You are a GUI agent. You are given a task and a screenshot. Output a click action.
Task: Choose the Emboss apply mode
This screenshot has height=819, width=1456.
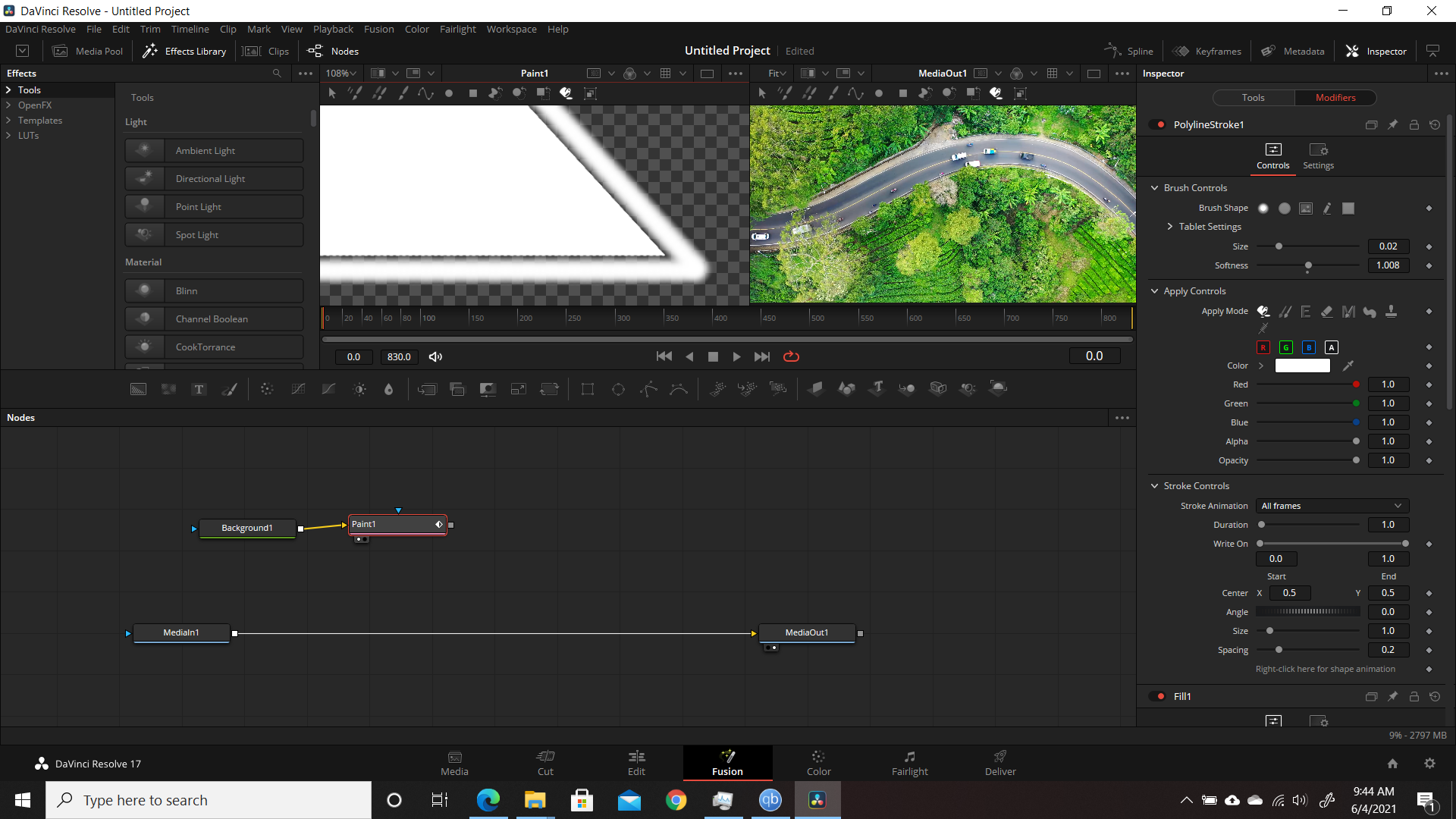(x=1306, y=312)
